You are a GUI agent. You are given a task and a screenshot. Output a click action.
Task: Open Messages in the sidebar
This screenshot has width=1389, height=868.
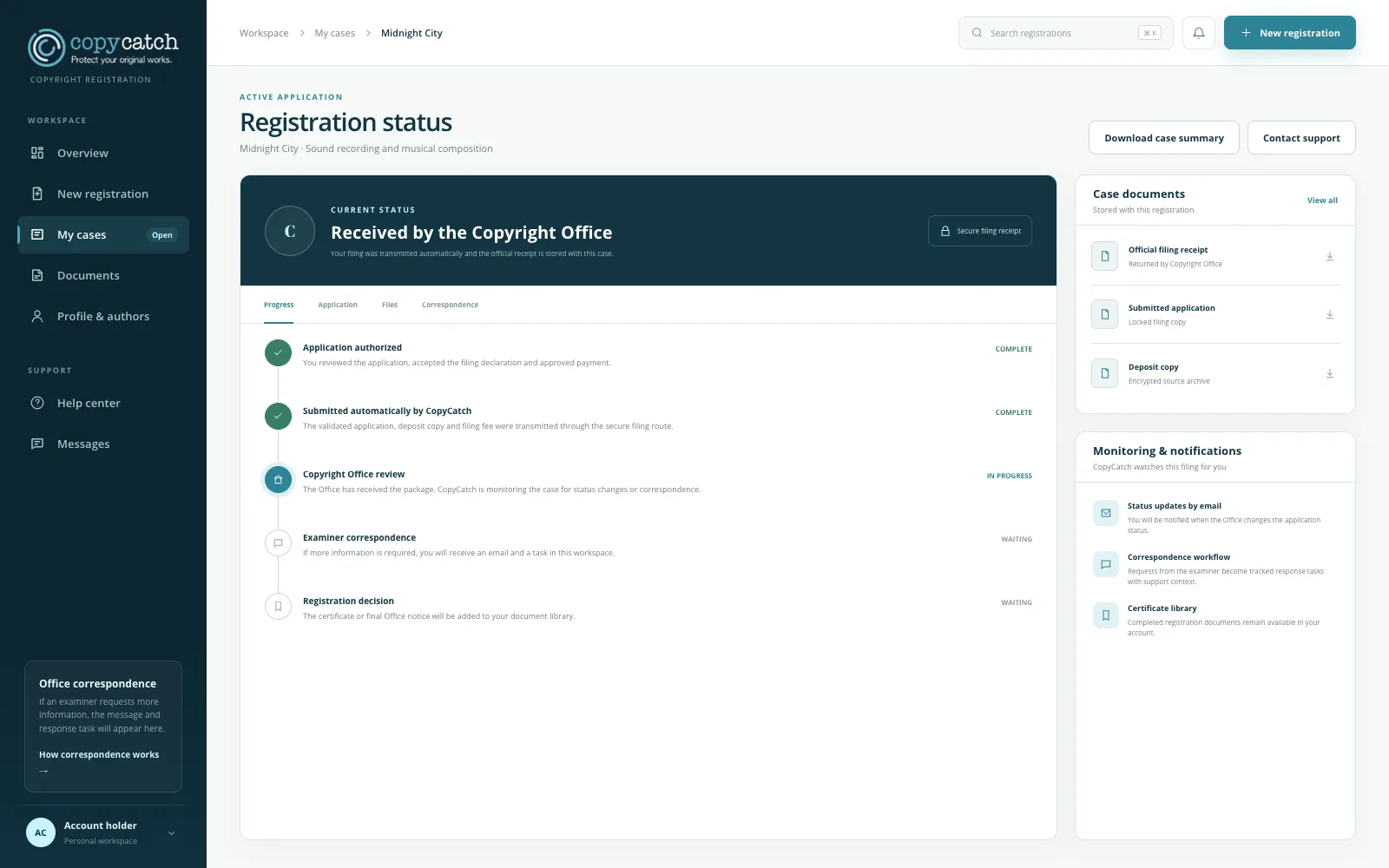(103, 444)
